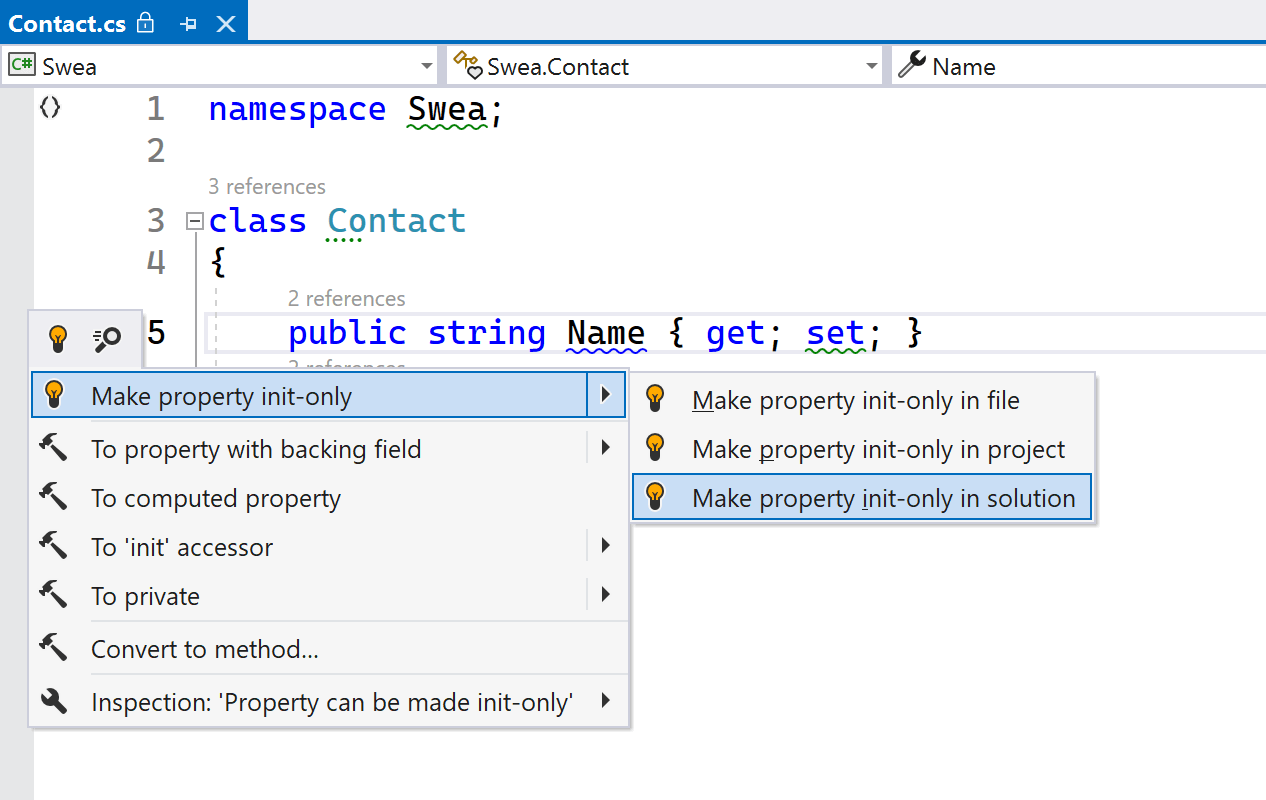Click the wrench icon on the Inspection entry

point(55,700)
